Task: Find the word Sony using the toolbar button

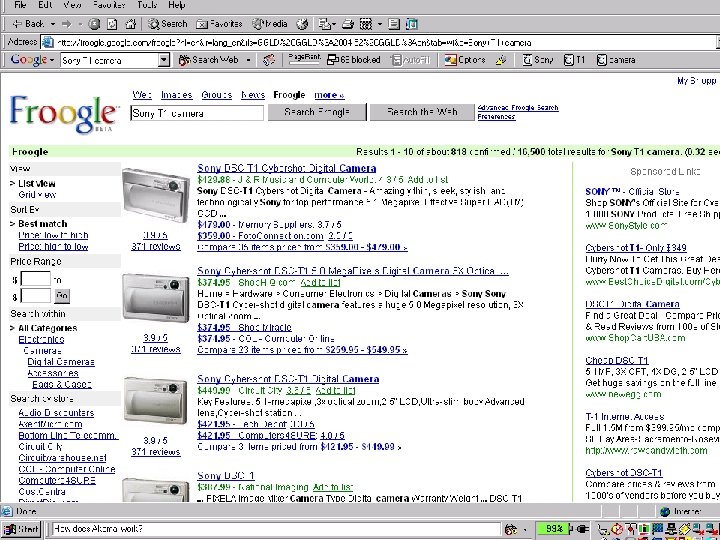Action: click(x=538, y=60)
